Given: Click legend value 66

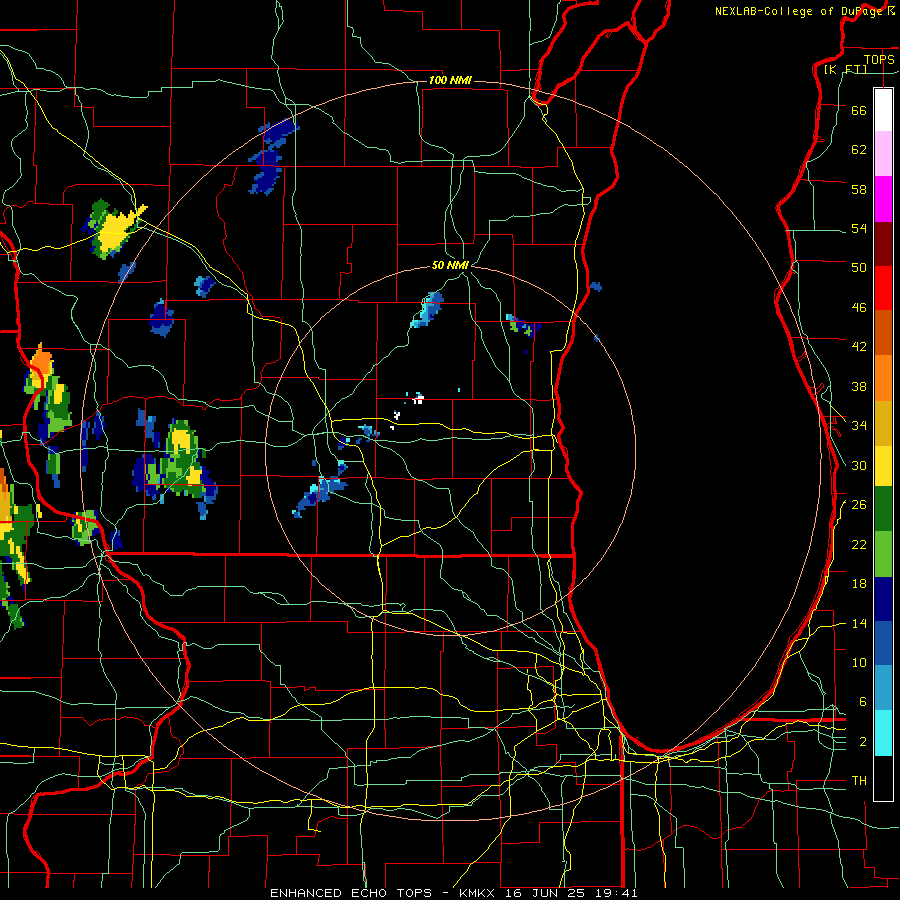Looking at the screenshot, I should point(859,110).
